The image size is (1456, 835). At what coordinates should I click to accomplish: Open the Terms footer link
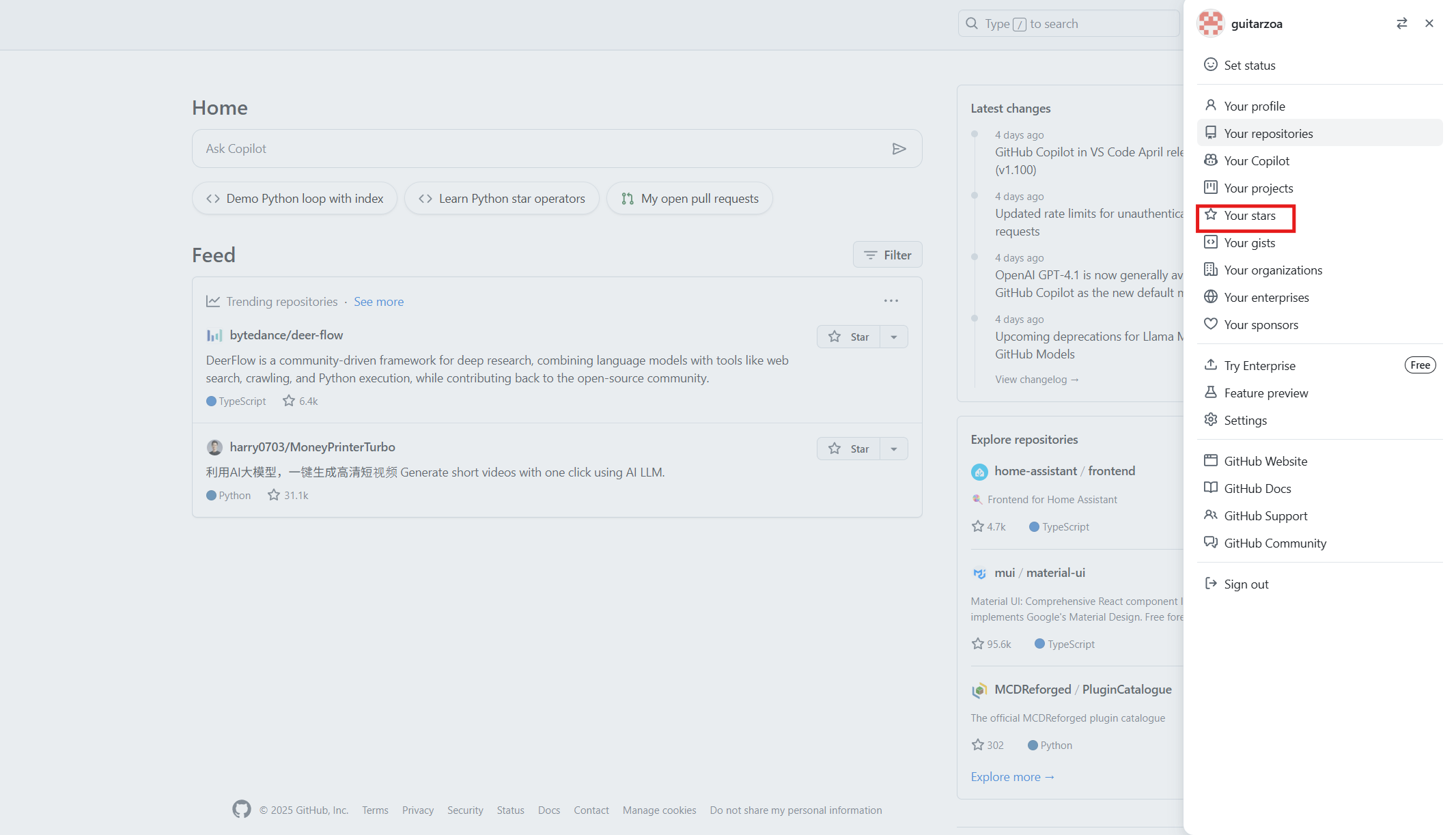(x=375, y=810)
